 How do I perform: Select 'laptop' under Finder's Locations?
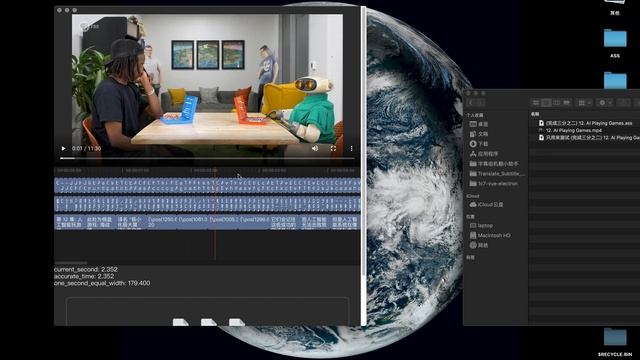point(482,225)
